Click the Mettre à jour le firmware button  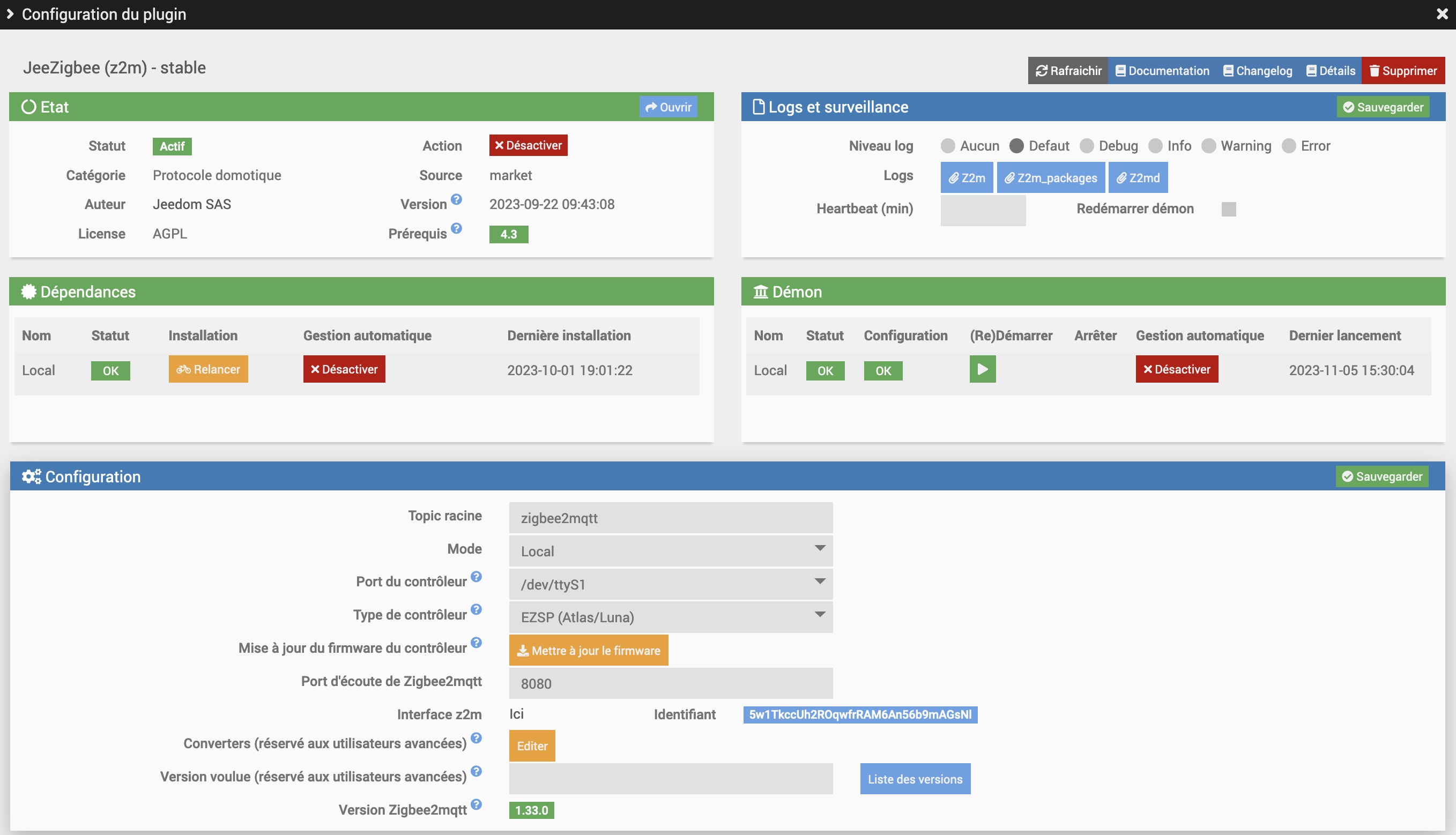(589, 650)
